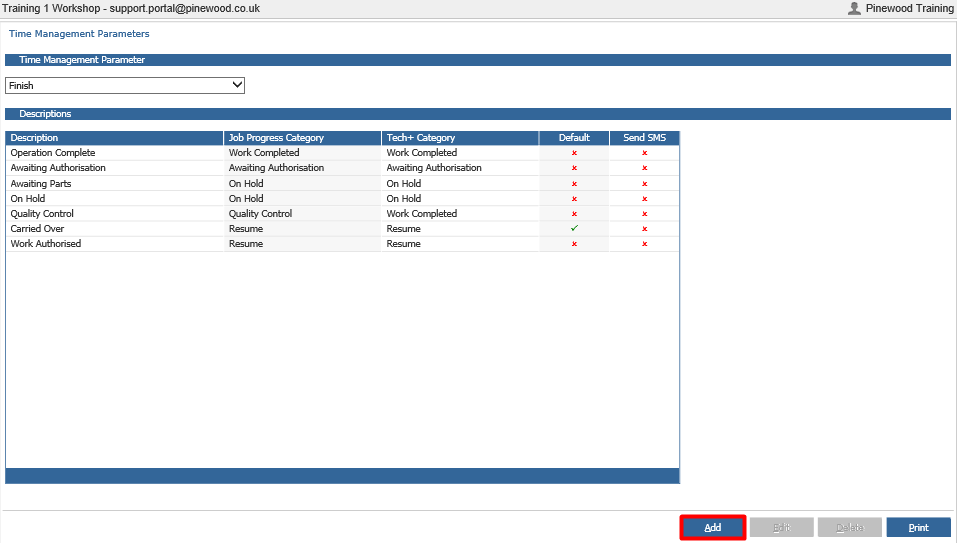Click the greyed-out Edit button
Screen dimensions: 957x543
pyautogui.click(x=781, y=527)
